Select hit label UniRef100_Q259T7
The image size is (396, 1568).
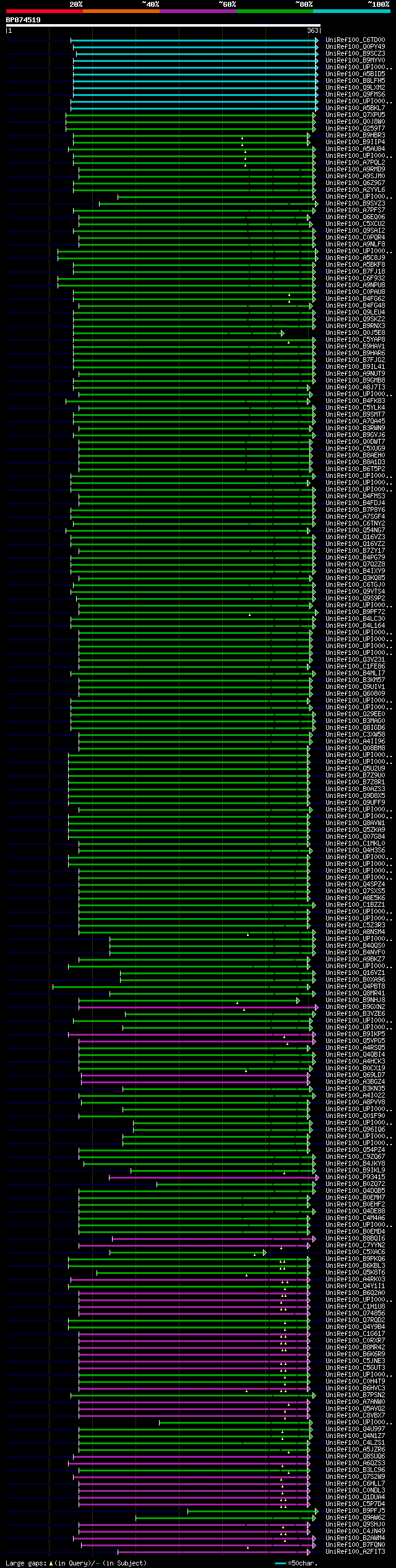click(x=355, y=129)
